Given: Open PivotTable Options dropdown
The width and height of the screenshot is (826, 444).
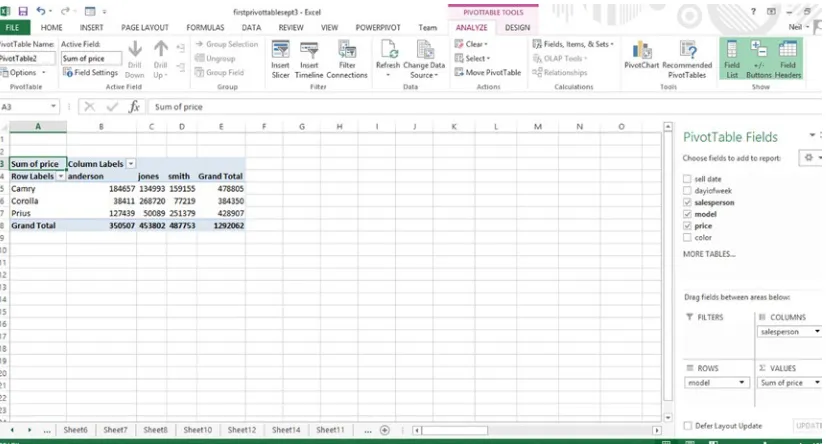Looking at the screenshot, I should tap(24, 72).
